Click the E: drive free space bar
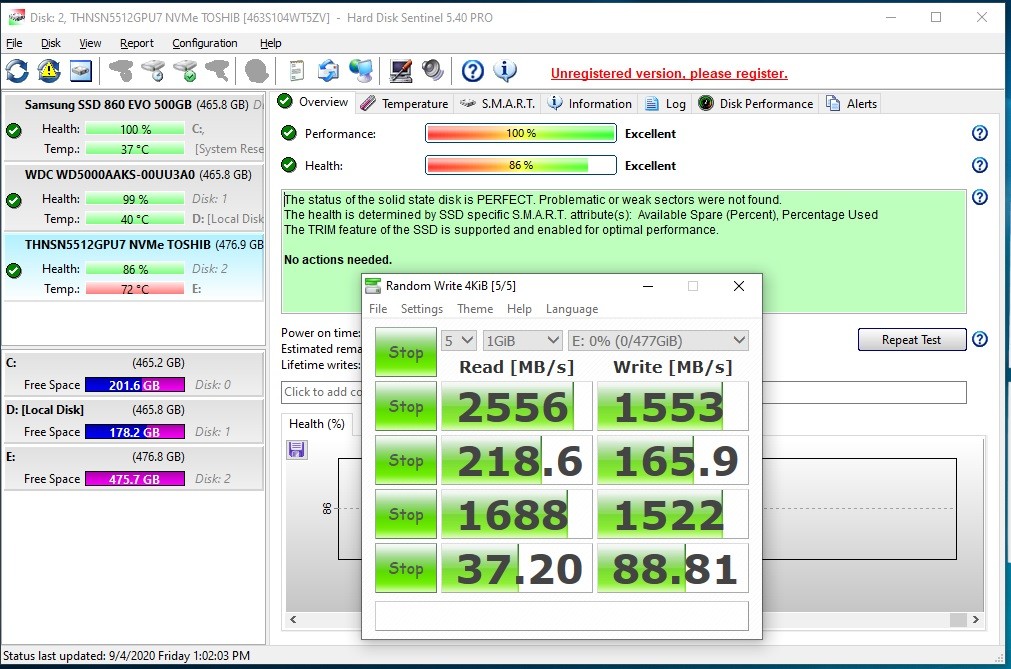The width and height of the screenshot is (1011, 669). click(134, 479)
